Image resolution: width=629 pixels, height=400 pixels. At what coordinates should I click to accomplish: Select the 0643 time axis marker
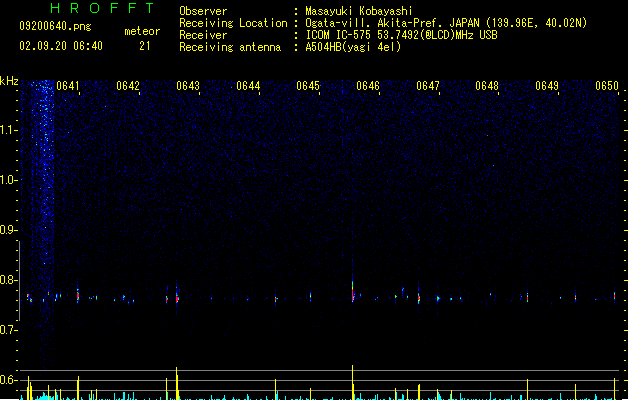coord(188,86)
